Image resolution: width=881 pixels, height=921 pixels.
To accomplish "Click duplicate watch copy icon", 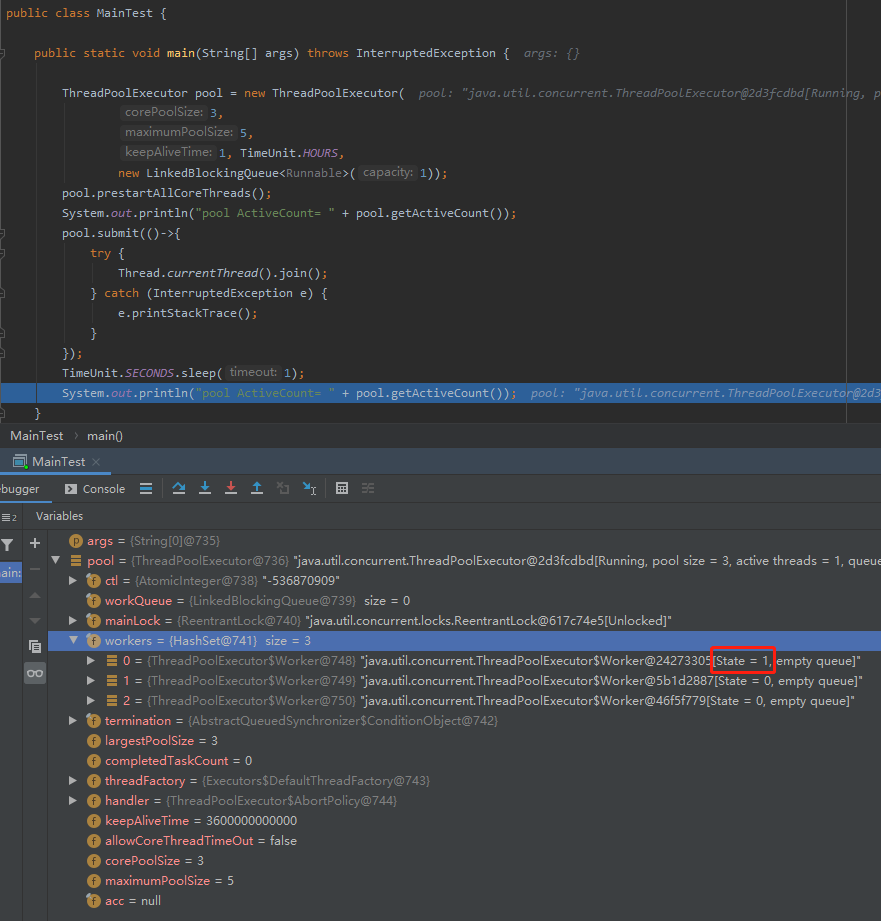I will coord(35,647).
